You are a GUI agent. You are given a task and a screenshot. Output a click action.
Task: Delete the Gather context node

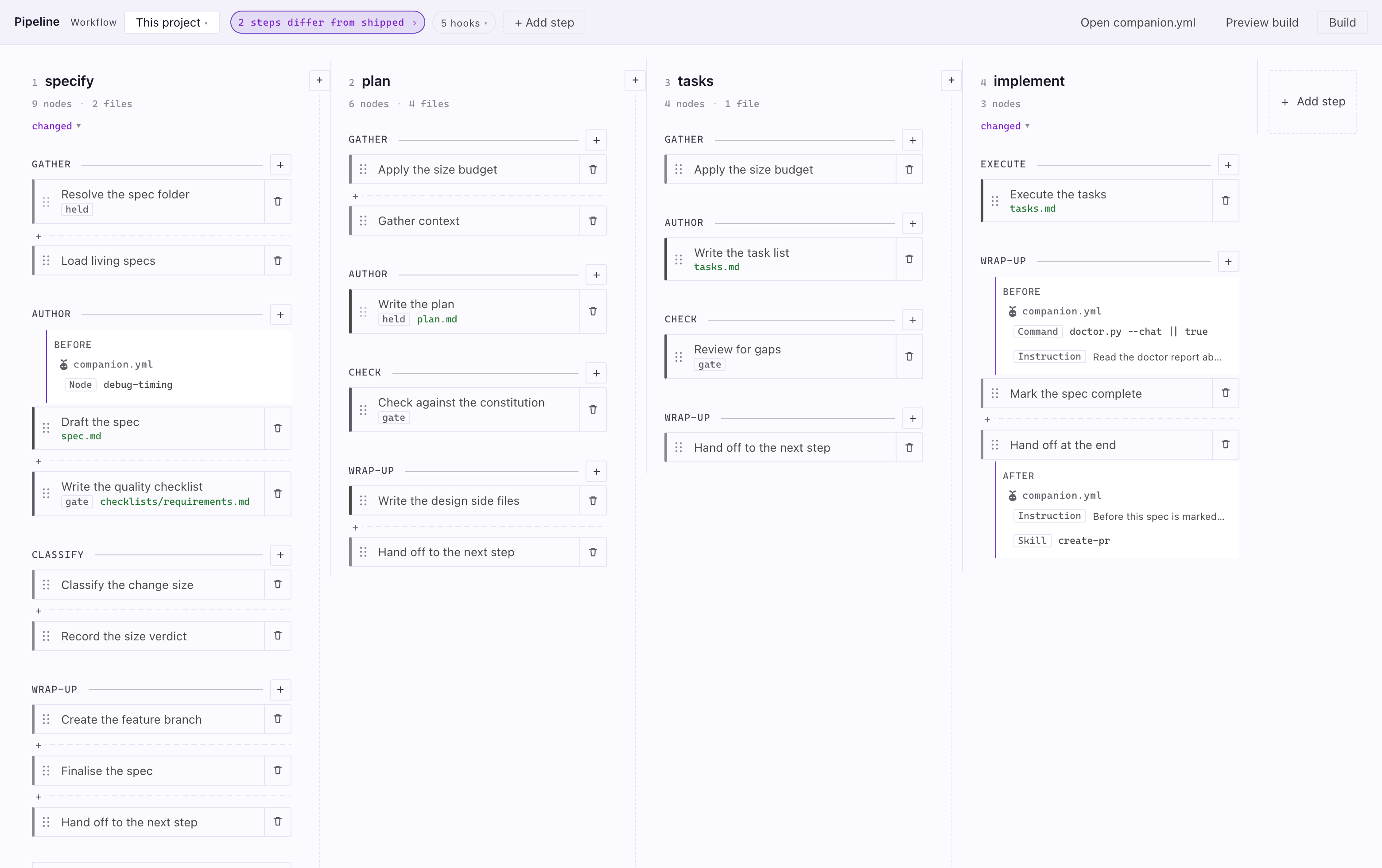tap(594, 221)
